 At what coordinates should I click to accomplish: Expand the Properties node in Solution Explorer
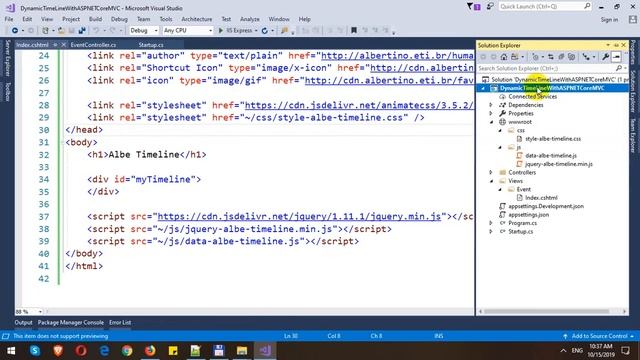click(x=491, y=113)
